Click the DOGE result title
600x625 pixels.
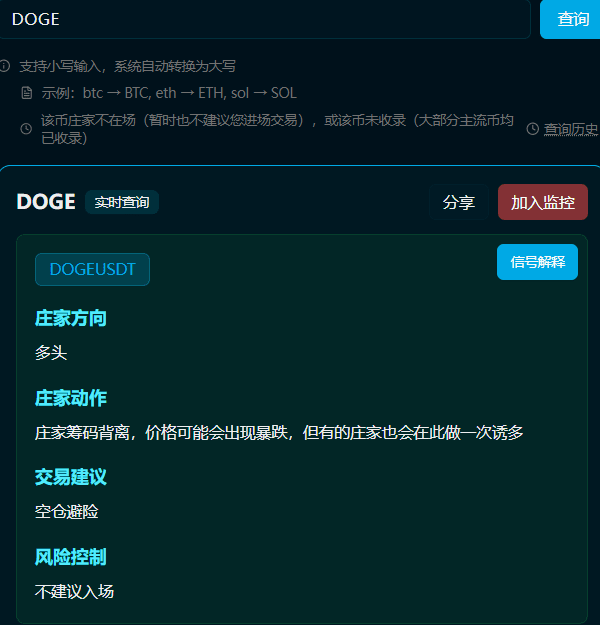(x=46, y=202)
